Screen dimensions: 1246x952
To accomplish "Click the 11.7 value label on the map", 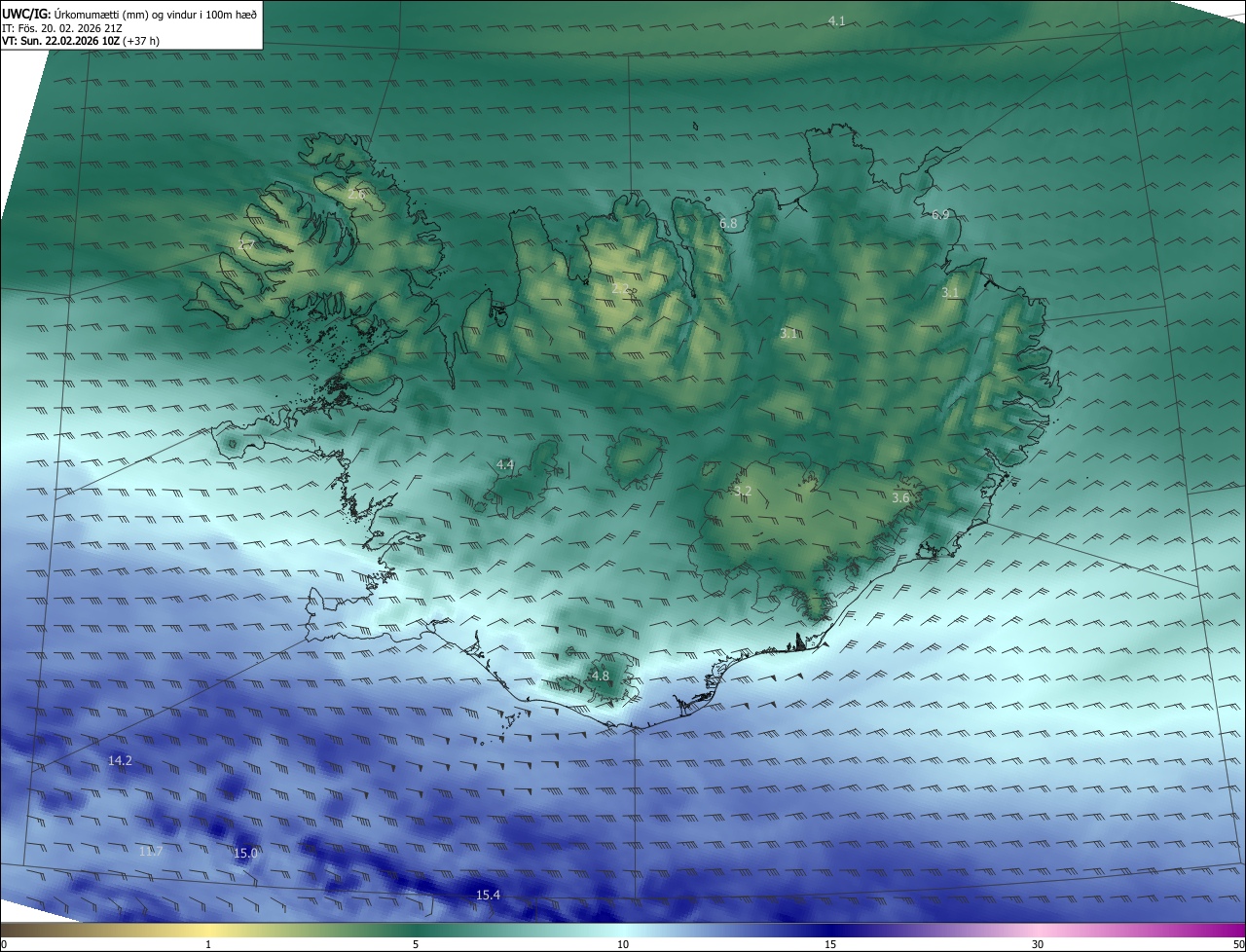I will (150, 852).
